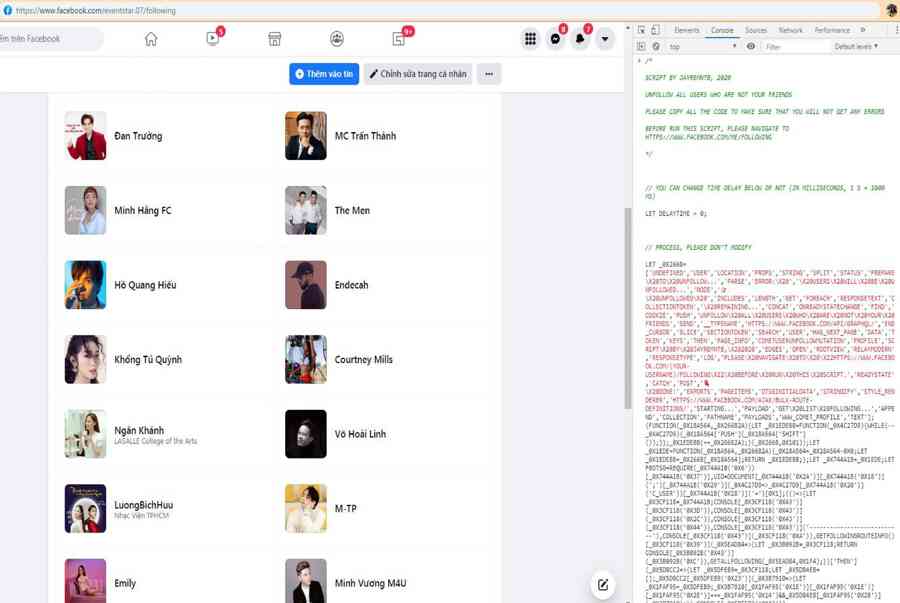Open the Performance tab
The height and width of the screenshot is (603, 900).
pos(832,30)
